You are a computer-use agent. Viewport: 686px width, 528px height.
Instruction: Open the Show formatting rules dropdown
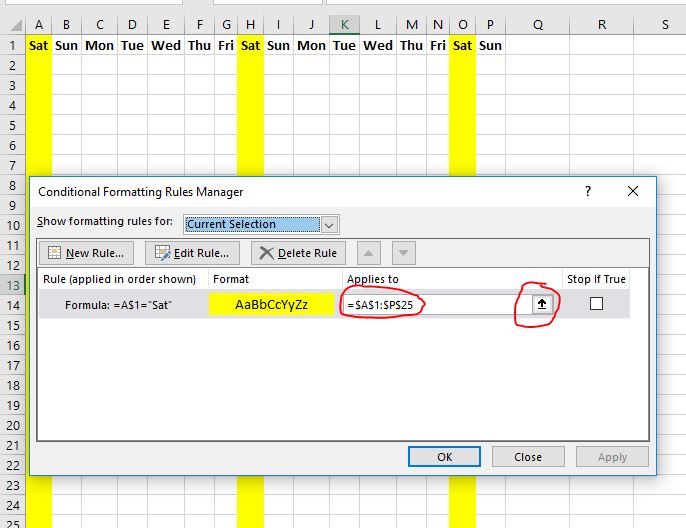[x=329, y=225]
